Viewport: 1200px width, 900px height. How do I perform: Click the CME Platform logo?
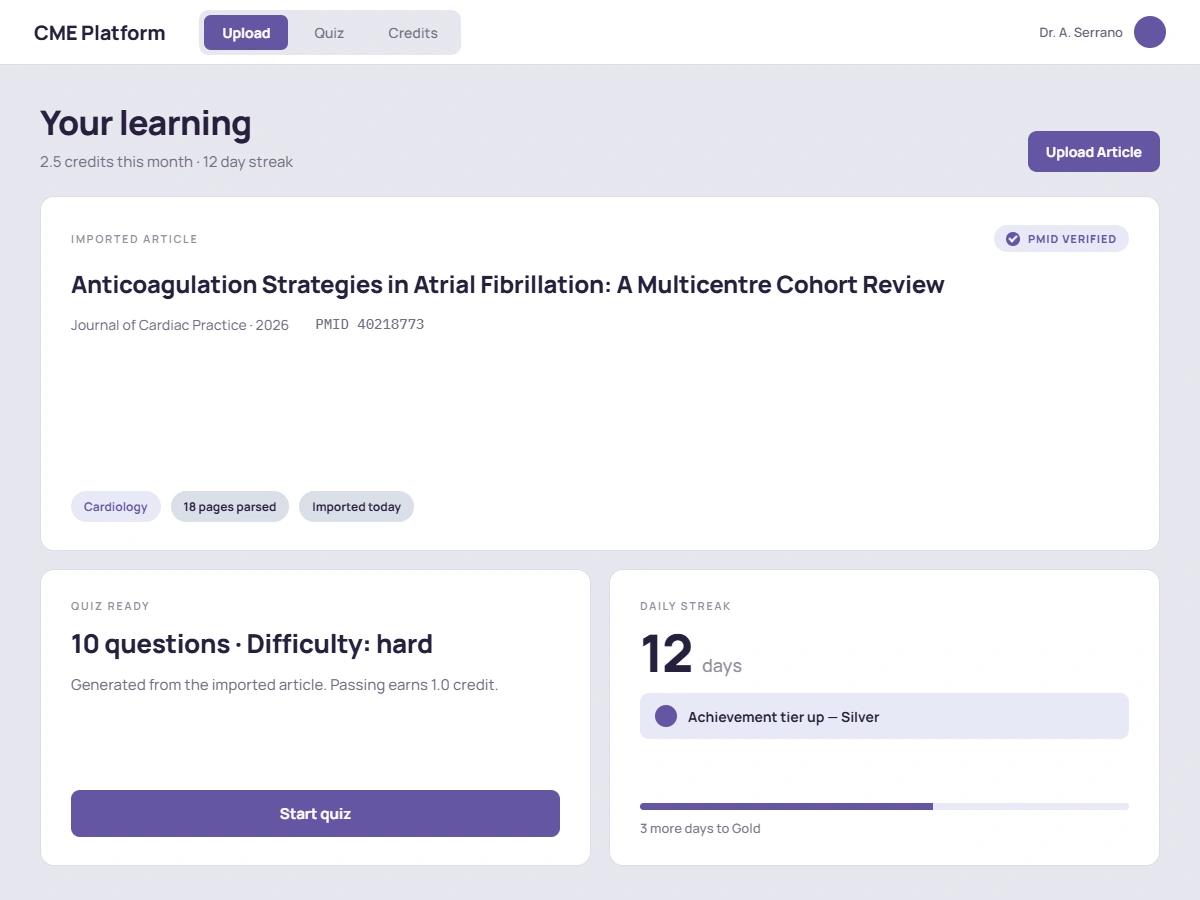click(100, 33)
